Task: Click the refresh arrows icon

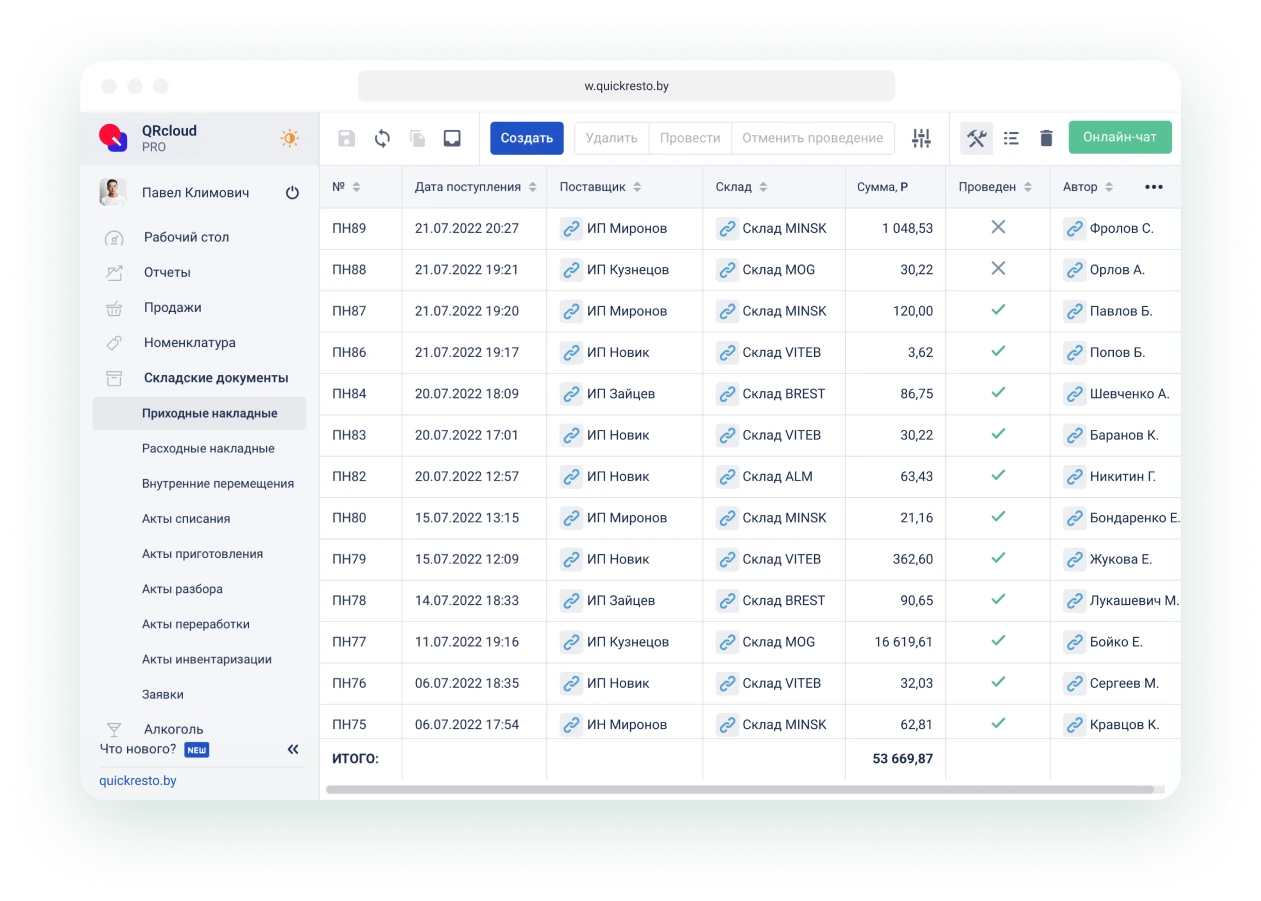Action: [x=382, y=138]
